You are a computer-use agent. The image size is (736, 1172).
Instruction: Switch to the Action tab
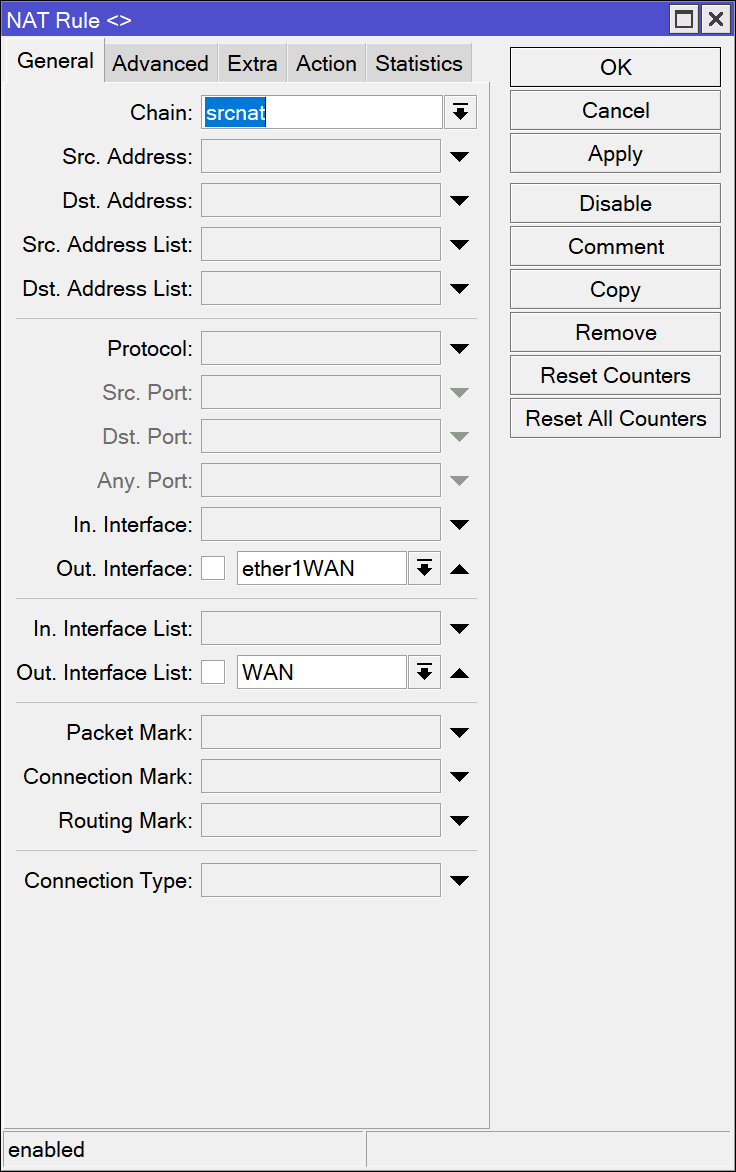pos(326,64)
